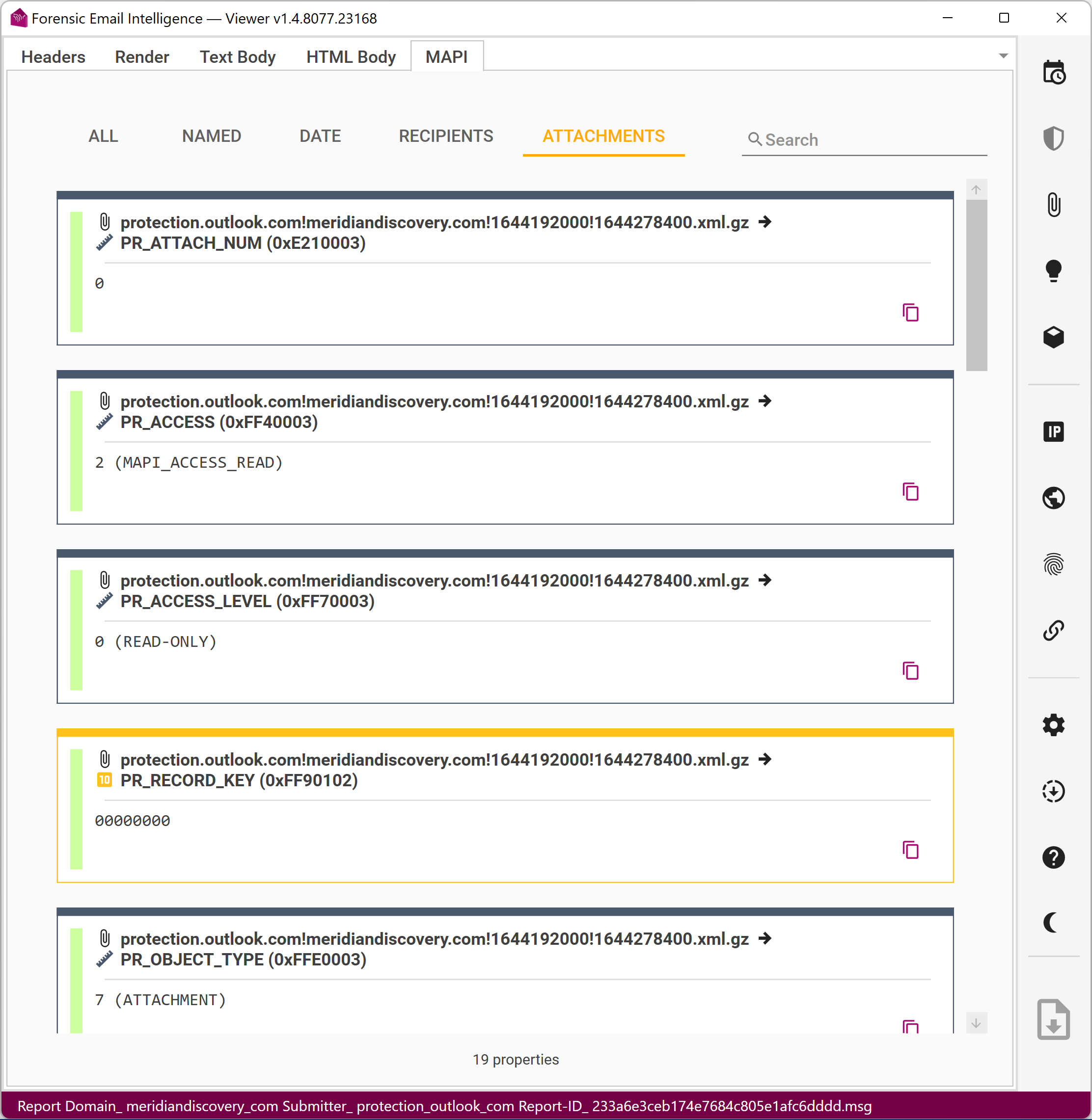
Task: Switch to the Headers tab
Action: coord(53,57)
